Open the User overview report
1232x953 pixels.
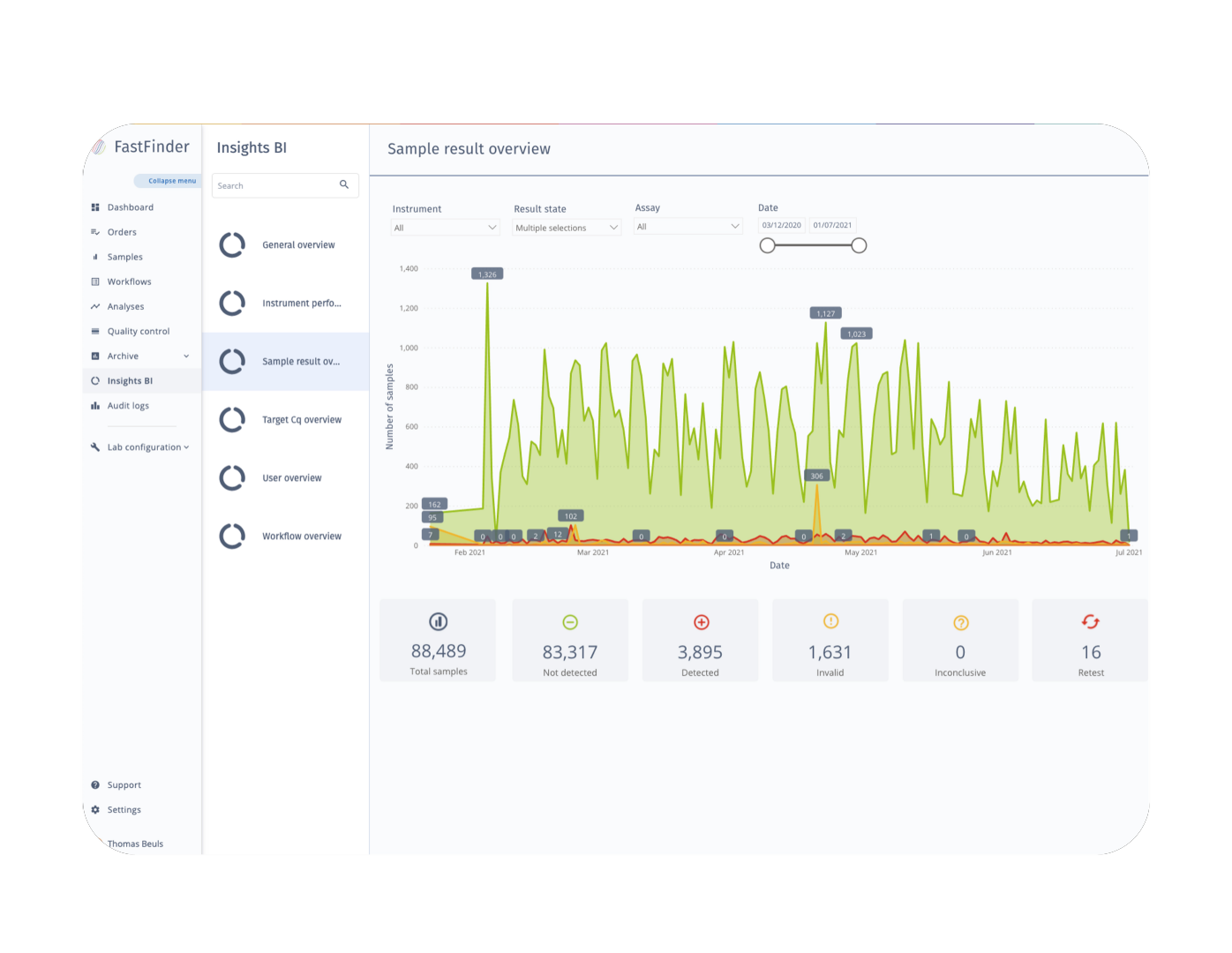pyautogui.click(x=286, y=477)
